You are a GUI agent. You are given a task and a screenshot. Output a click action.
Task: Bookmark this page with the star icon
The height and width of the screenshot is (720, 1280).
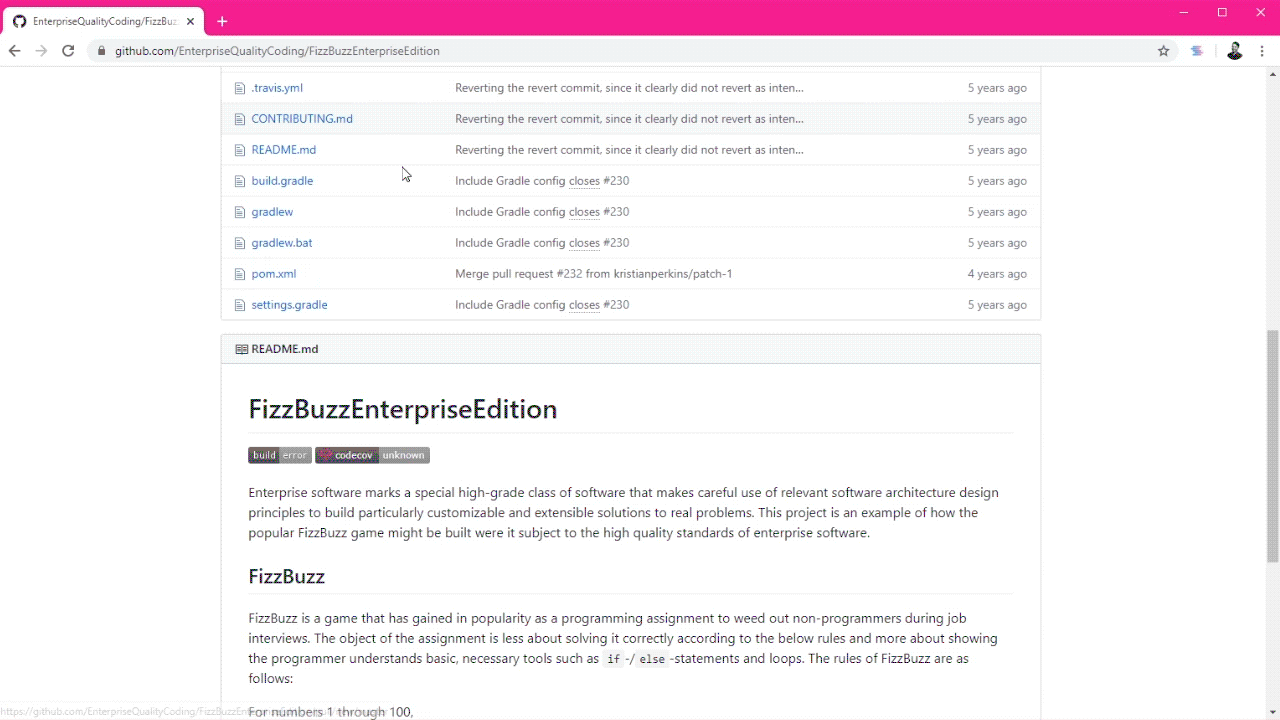coord(1163,51)
